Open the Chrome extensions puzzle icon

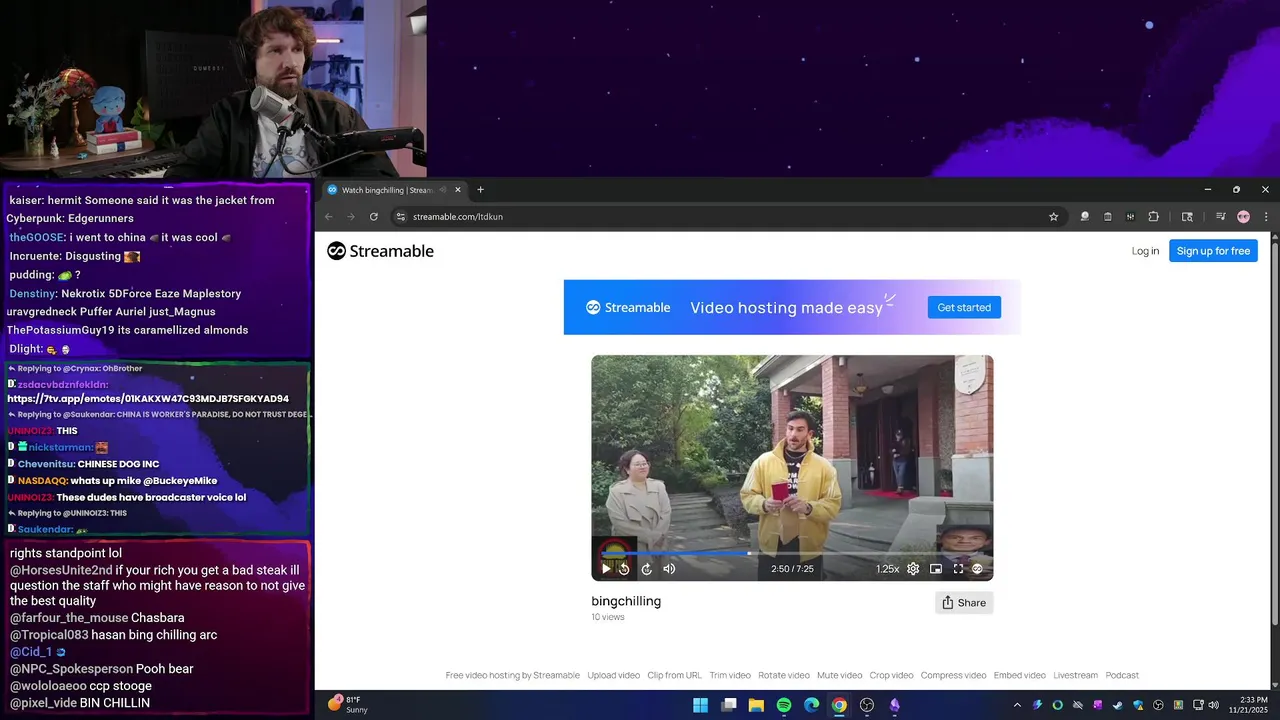[x=1153, y=216]
